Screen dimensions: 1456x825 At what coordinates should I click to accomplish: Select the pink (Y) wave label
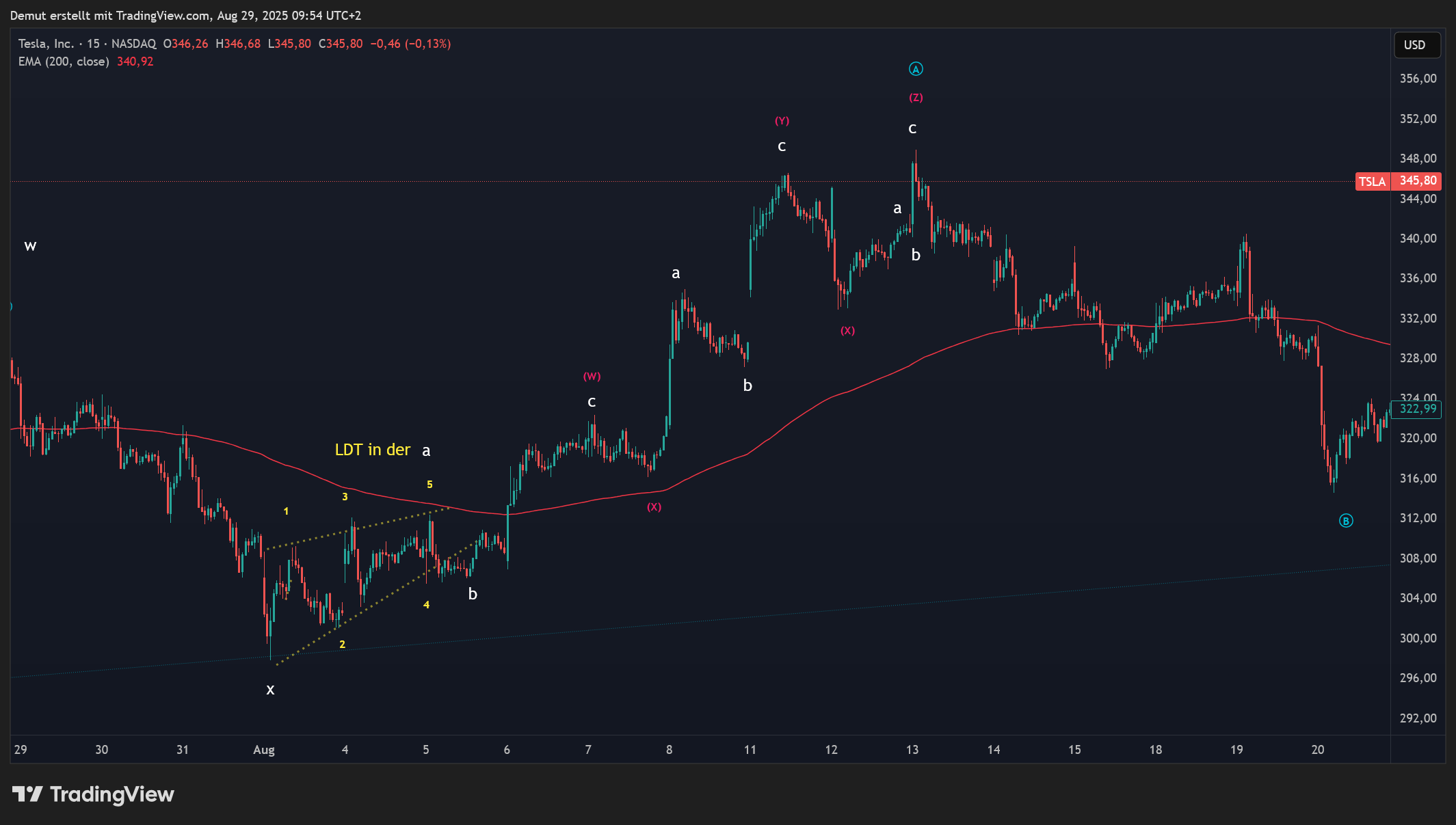[782, 121]
